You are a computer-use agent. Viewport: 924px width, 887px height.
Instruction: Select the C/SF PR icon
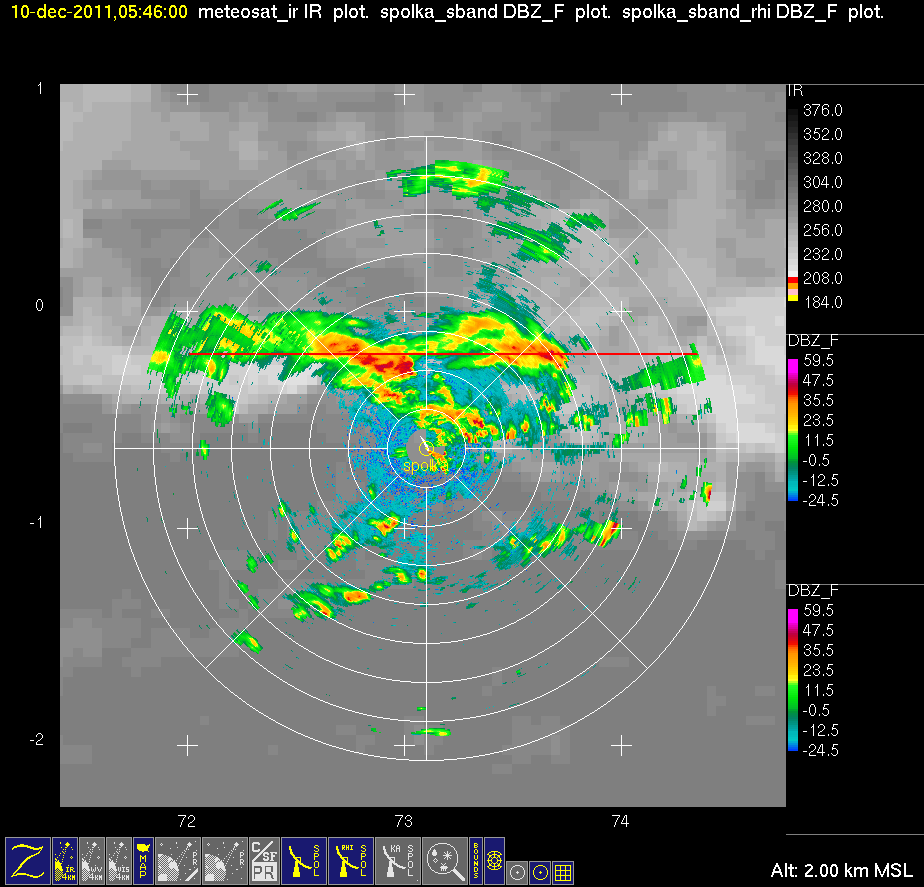pos(263,860)
